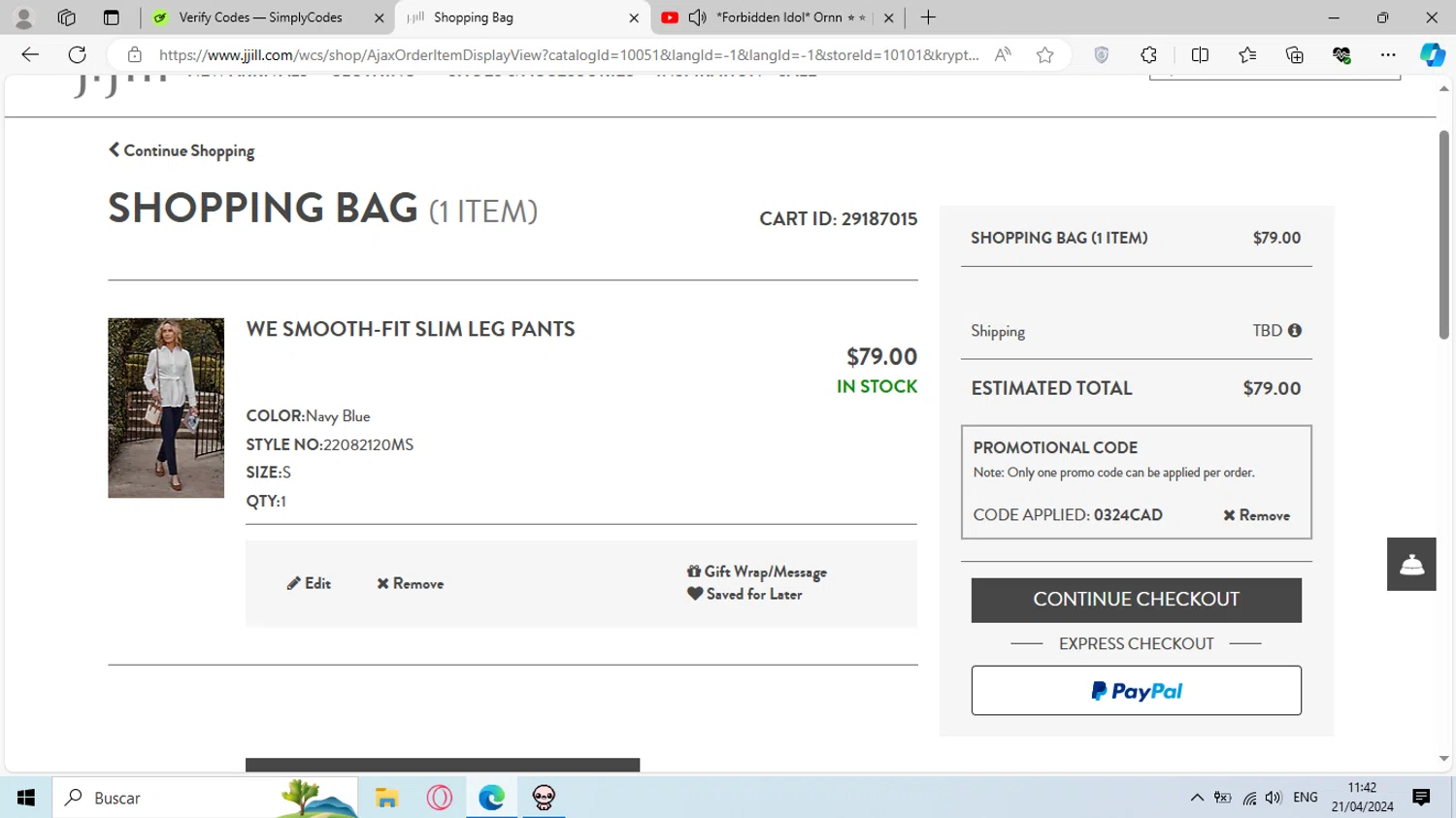Screen dimensions: 1456x818
Task: Save the item for later
Action: pos(745,594)
